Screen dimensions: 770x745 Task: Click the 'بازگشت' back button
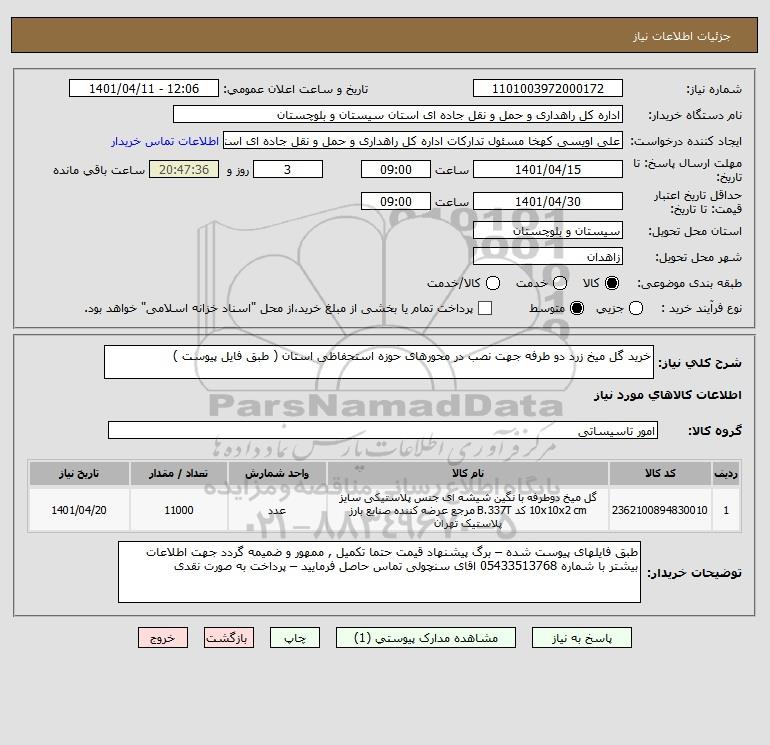pyautogui.click(x=229, y=638)
